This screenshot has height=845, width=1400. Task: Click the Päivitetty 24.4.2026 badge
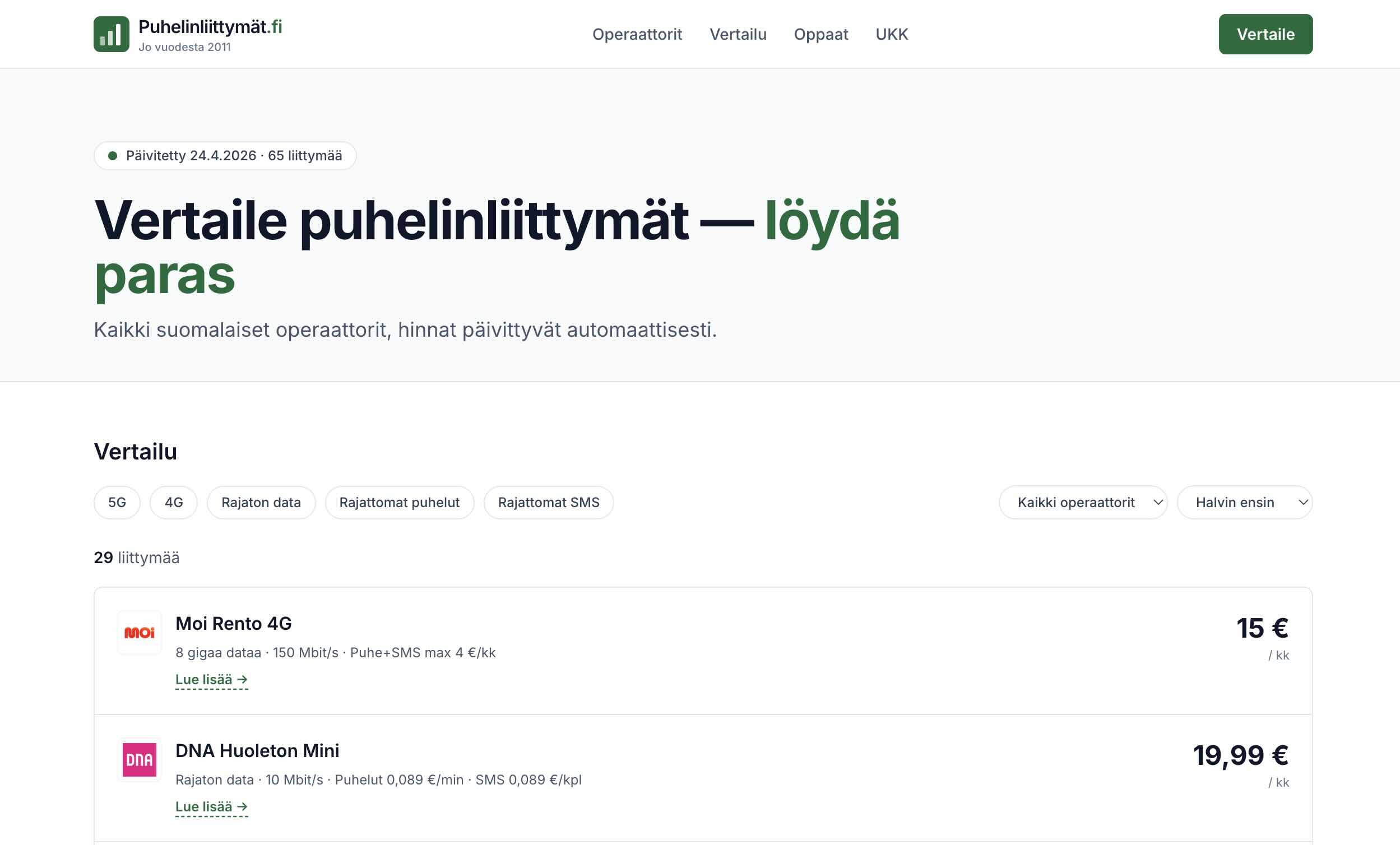click(x=225, y=156)
